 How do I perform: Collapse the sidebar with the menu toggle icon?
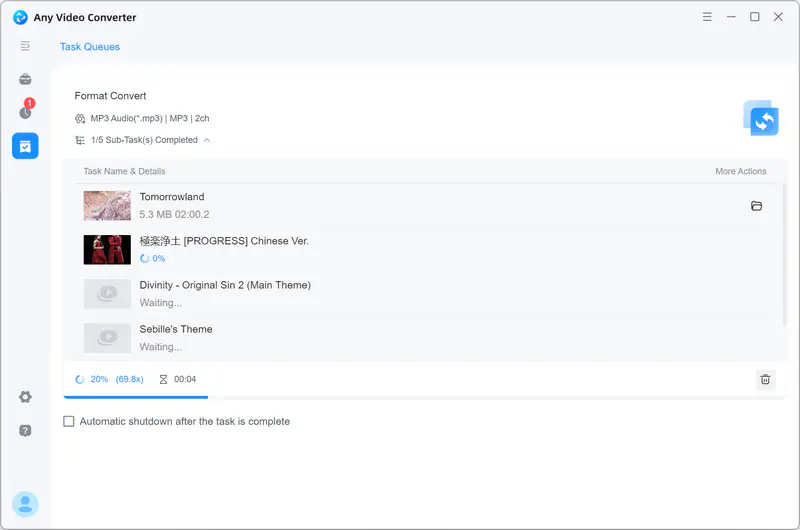tap(25, 46)
